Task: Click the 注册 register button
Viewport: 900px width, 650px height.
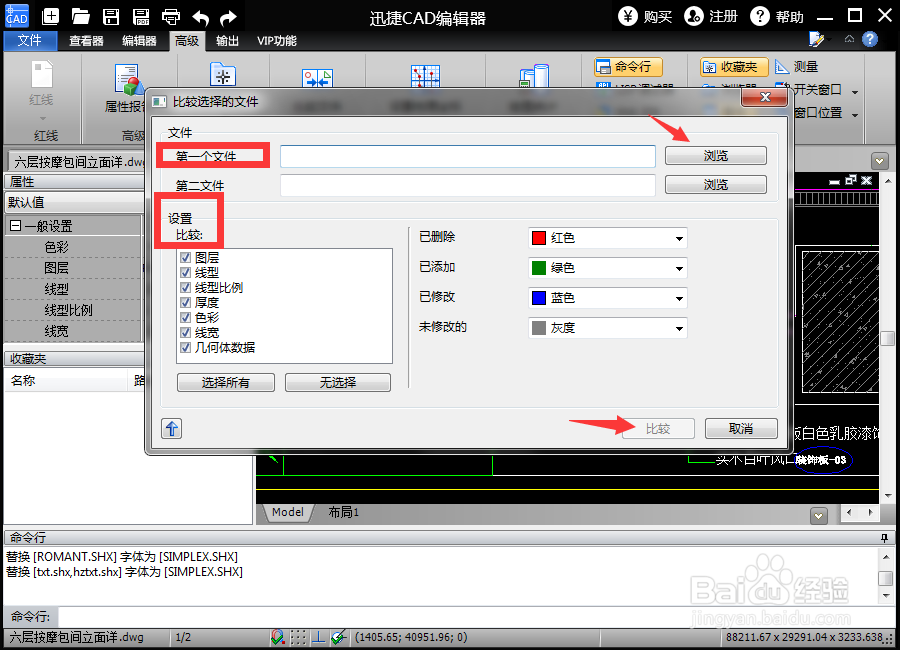Action: pos(711,16)
